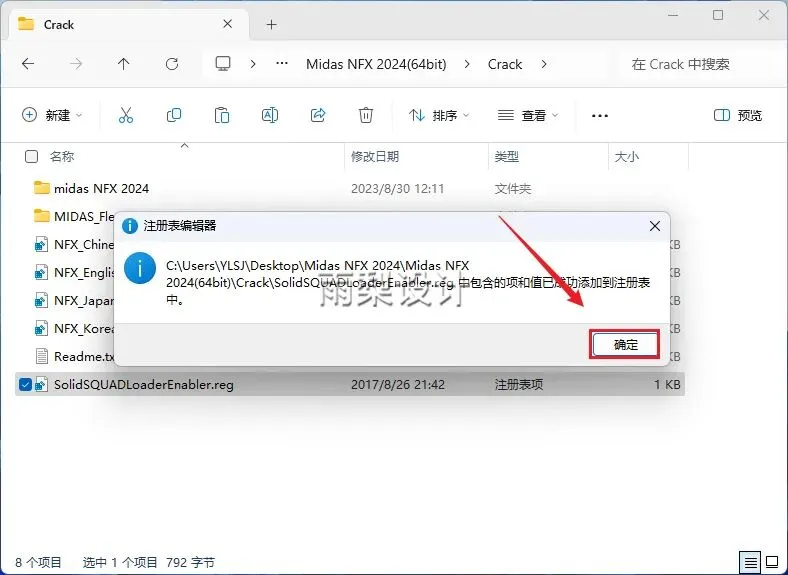Show hidden breadcrumb path ellipsis
Image resolution: width=788 pixels, height=575 pixels.
coord(282,64)
